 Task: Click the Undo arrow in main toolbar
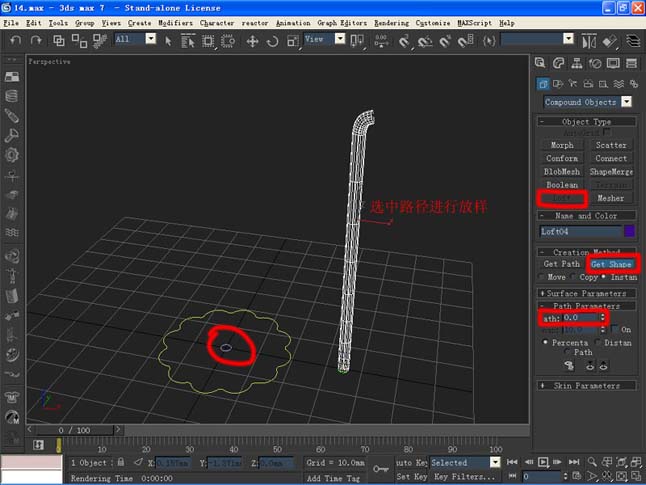click(x=14, y=40)
